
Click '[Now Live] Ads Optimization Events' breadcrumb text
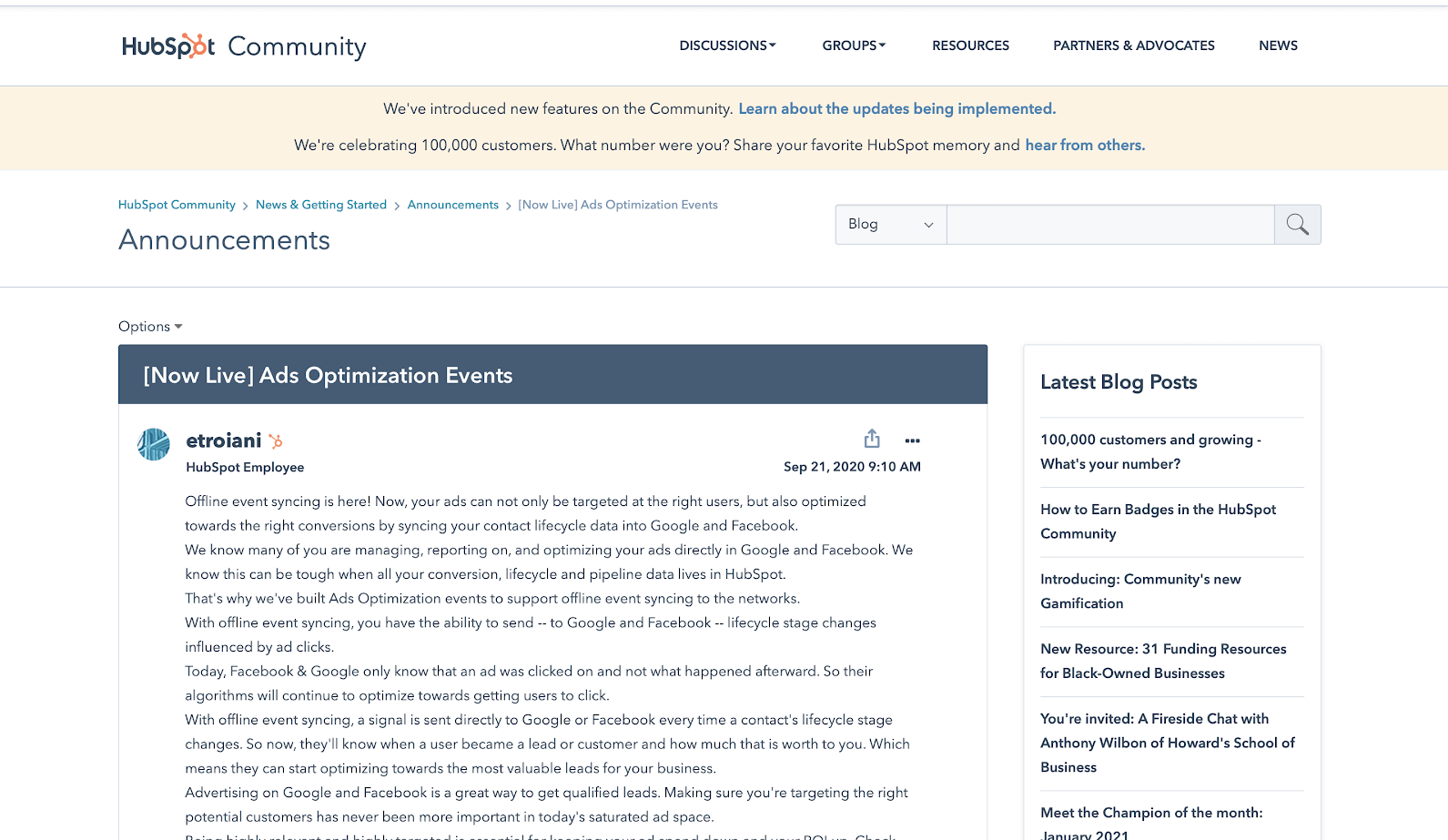tap(618, 205)
